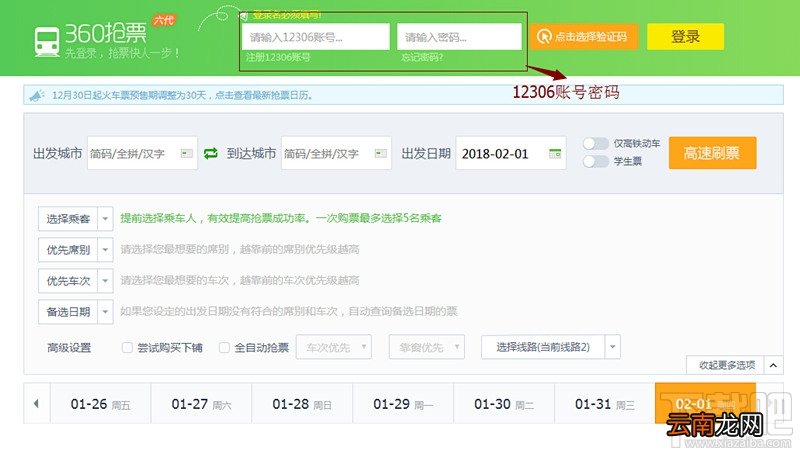Click the 出发日期 field showing 2018-02-01

(511, 153)
